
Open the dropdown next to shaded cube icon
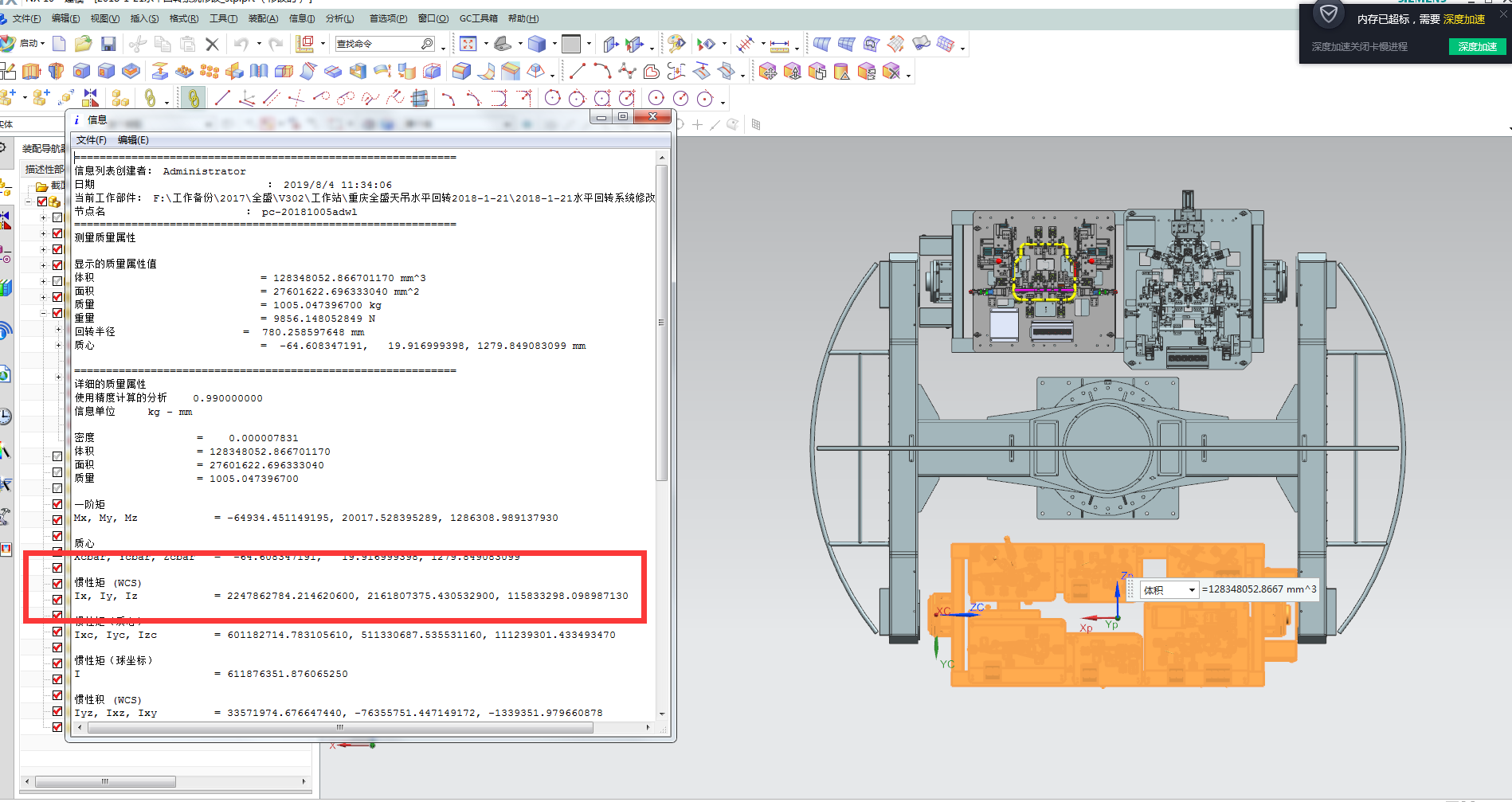coord(554,44)
